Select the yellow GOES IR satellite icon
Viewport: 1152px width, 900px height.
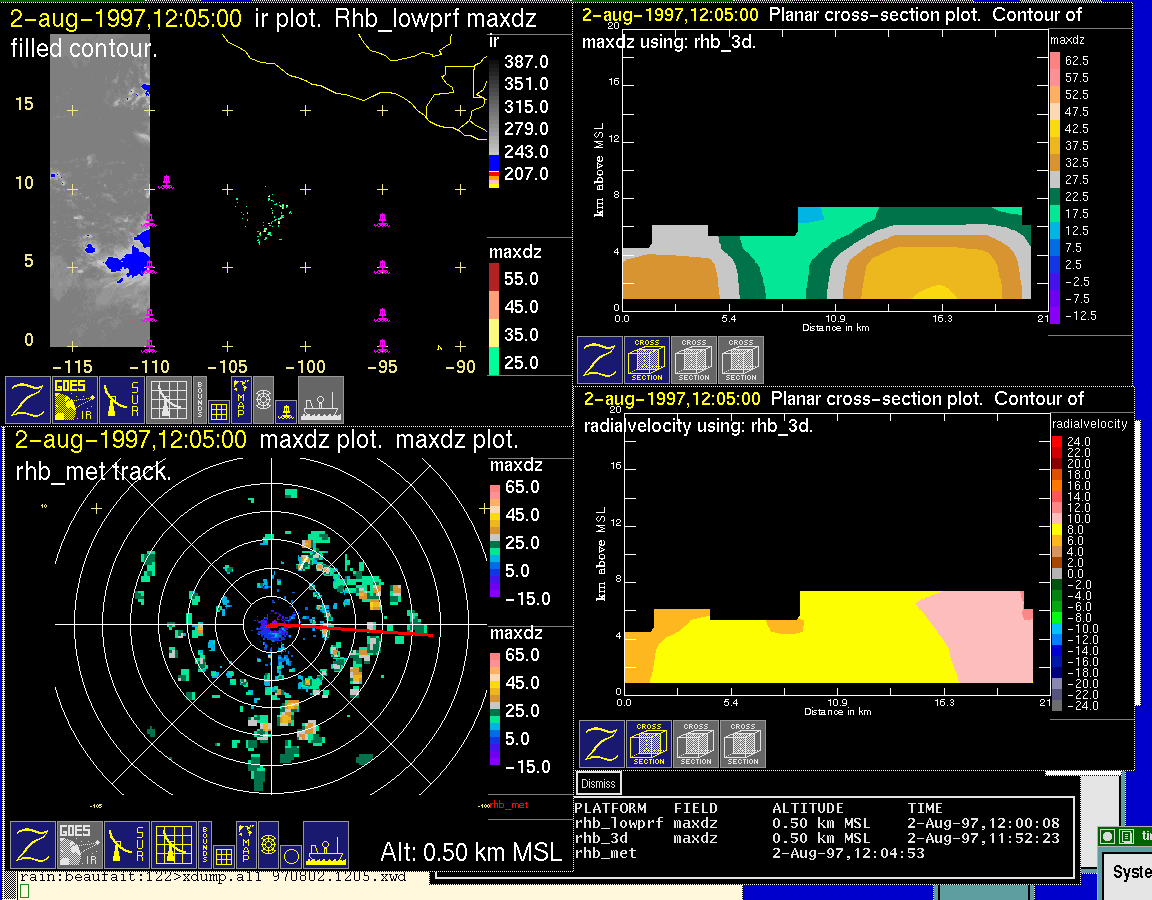coord(75,400)
